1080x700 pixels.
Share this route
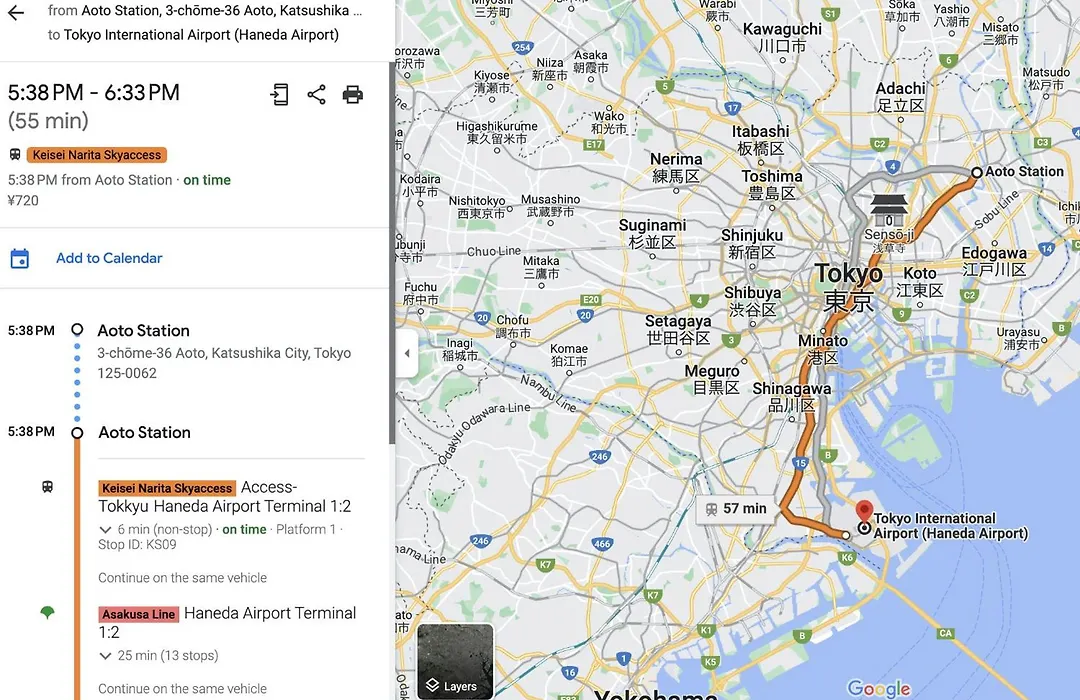pyautogui.click(x=316, y=94)
